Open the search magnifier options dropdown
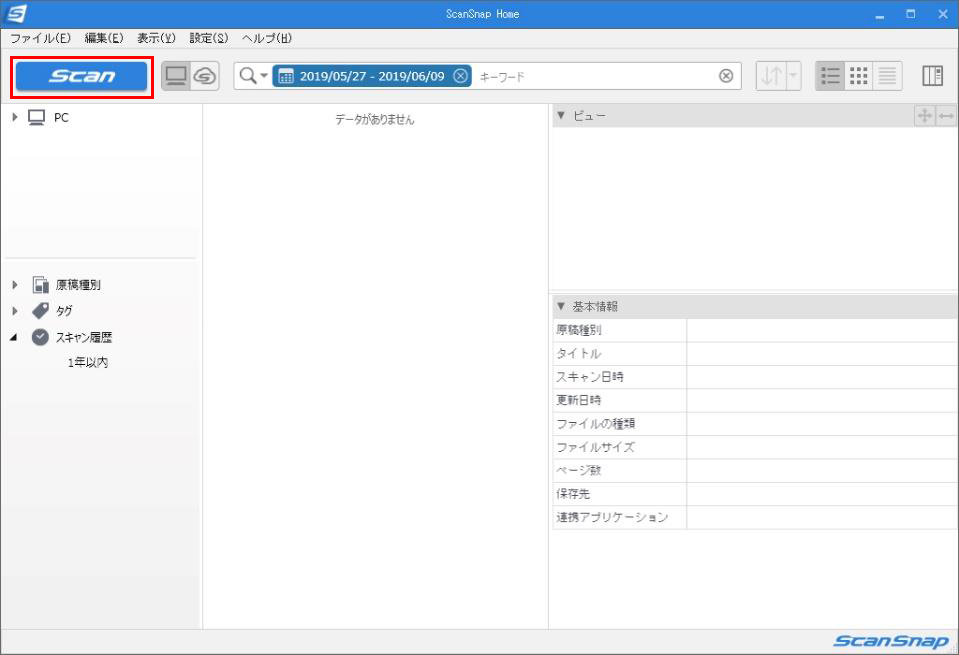This screenshot has height=655, width=959. 253,76
